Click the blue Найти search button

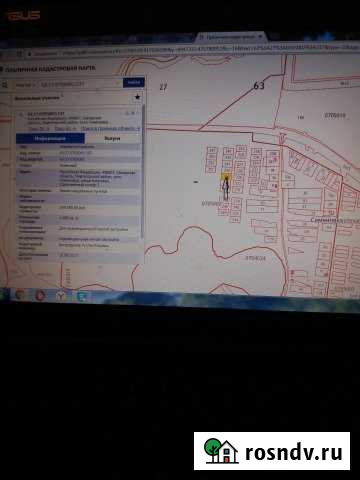[x=134, y=82]
